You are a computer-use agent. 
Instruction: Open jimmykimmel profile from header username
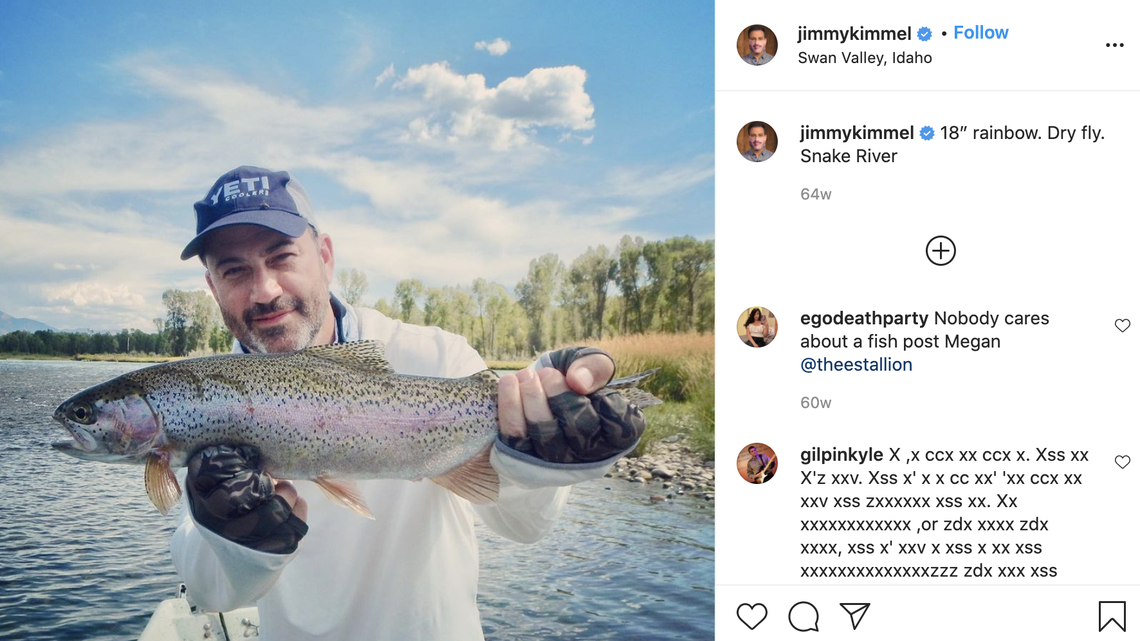854,34
